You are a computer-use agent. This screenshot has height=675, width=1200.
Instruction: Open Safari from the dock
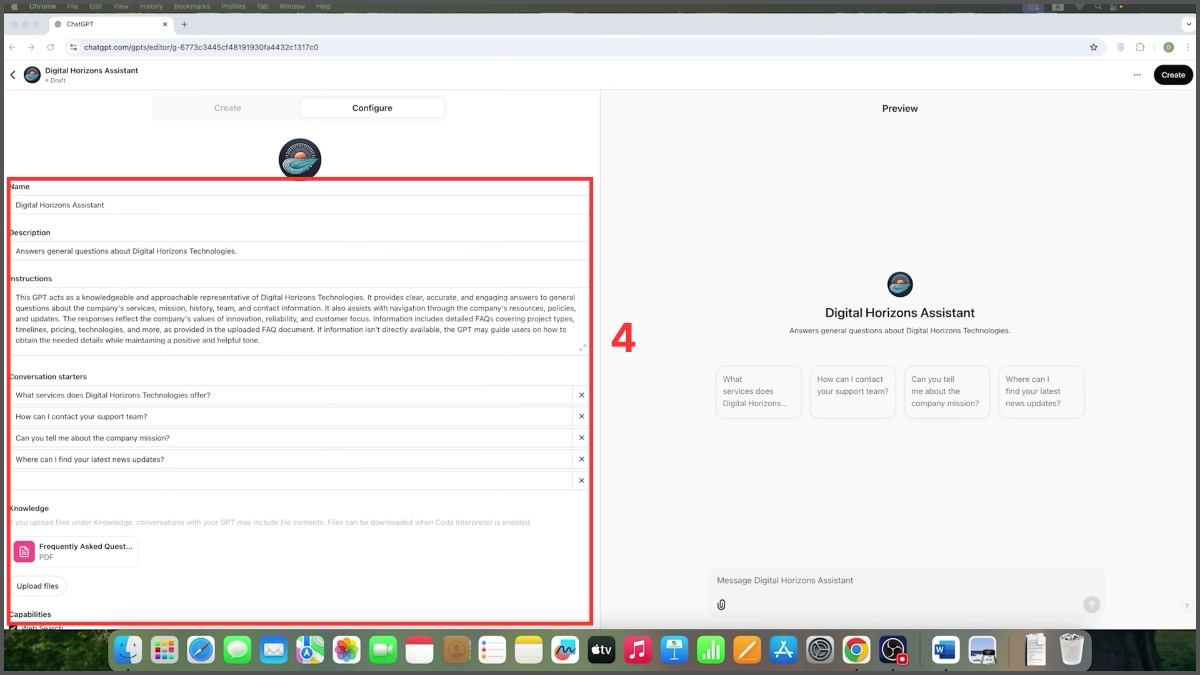tap(201, 650)
